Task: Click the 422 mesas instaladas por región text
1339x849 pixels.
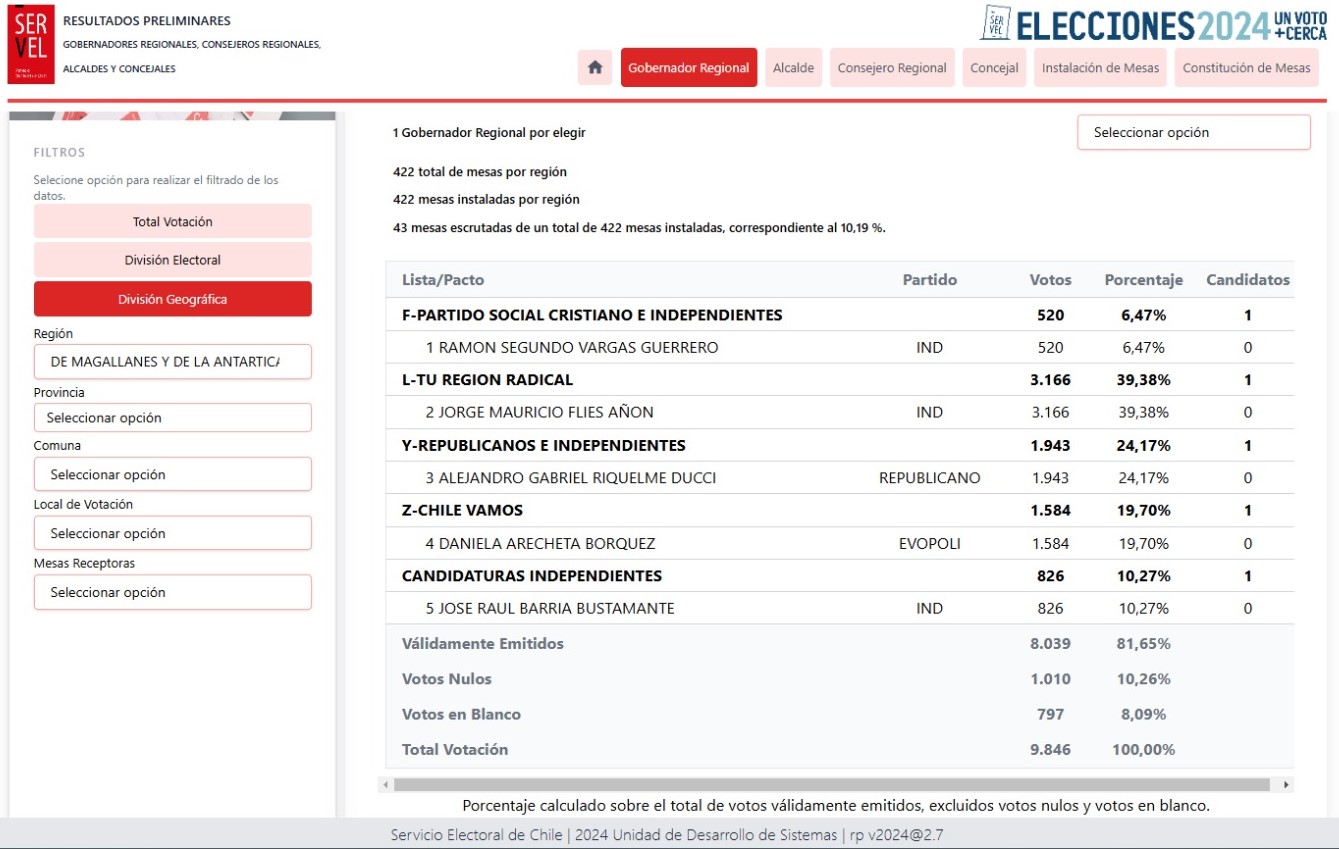Action: coord(486,200)
